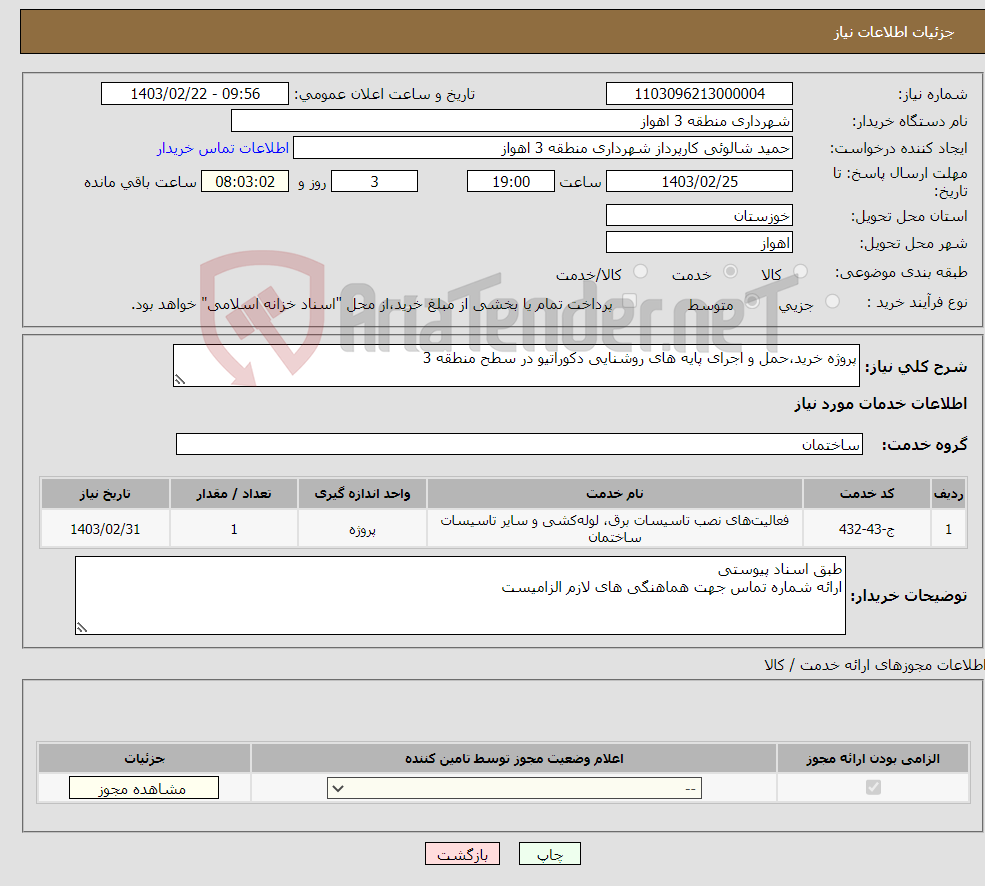Click the اطلاعات مجوزهای ارائه خدمت / کالا heading

pos(874,665)
